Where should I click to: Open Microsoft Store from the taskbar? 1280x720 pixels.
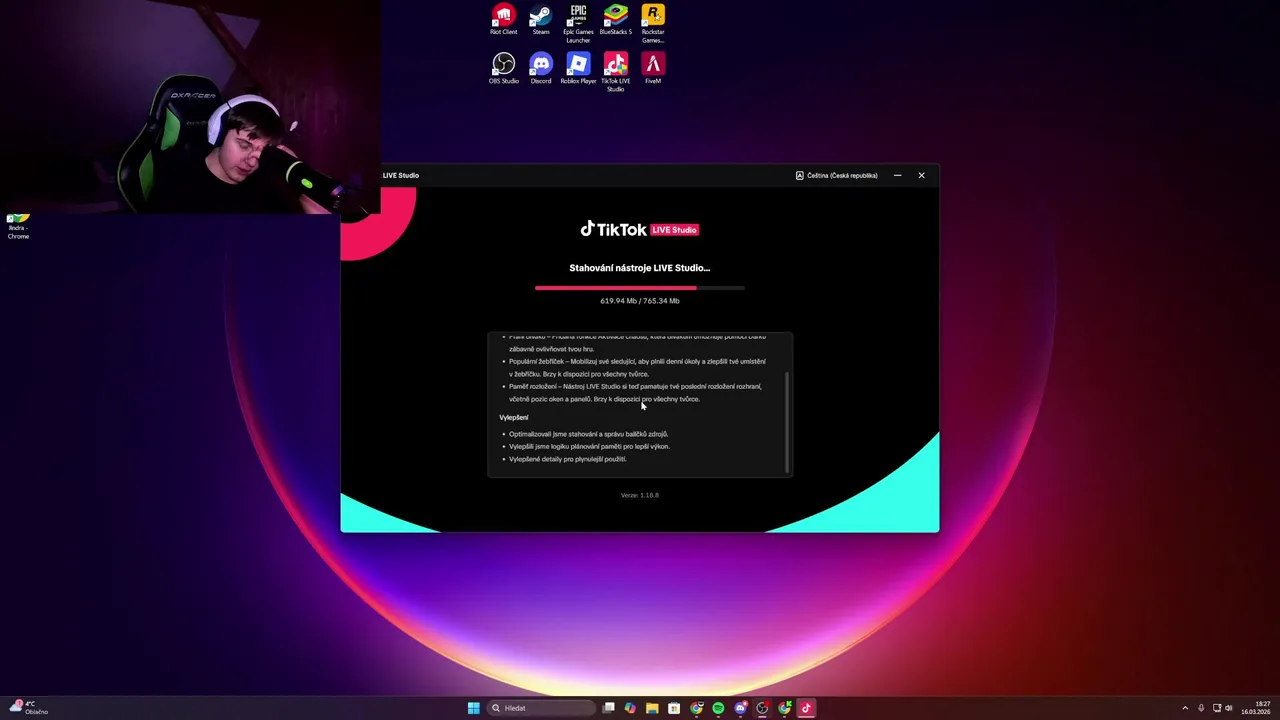pyautogui.click(x=674, y=708)
